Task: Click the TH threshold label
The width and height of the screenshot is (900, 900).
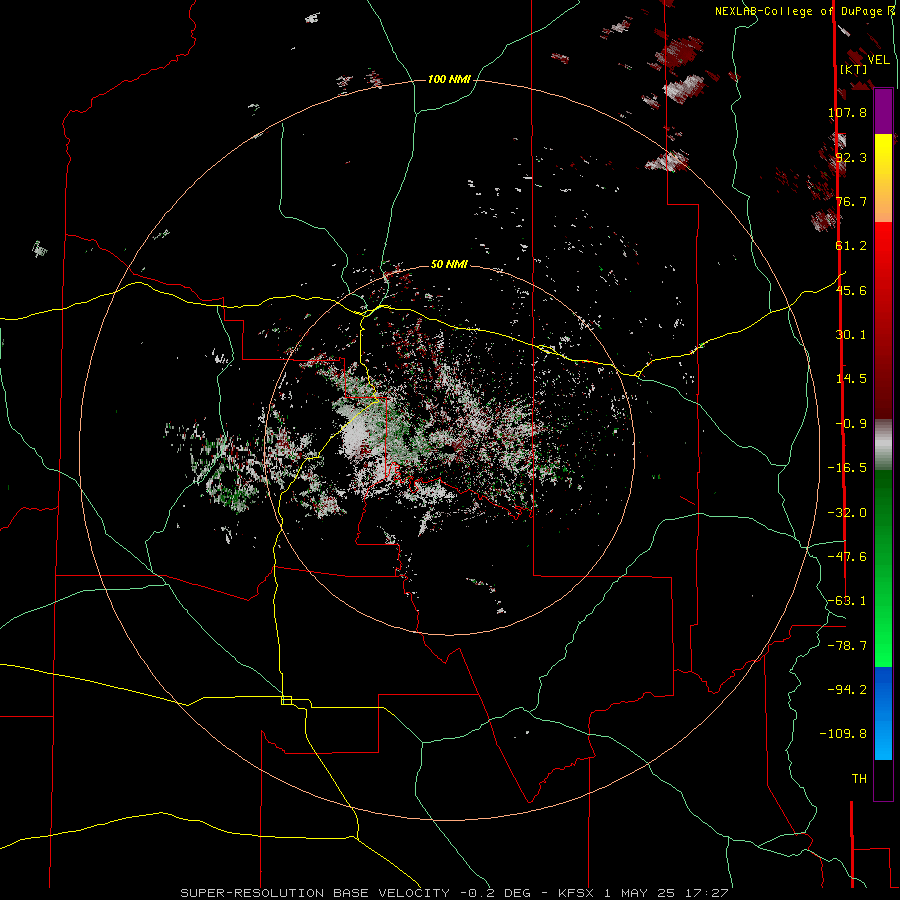Action: [859, 779]
